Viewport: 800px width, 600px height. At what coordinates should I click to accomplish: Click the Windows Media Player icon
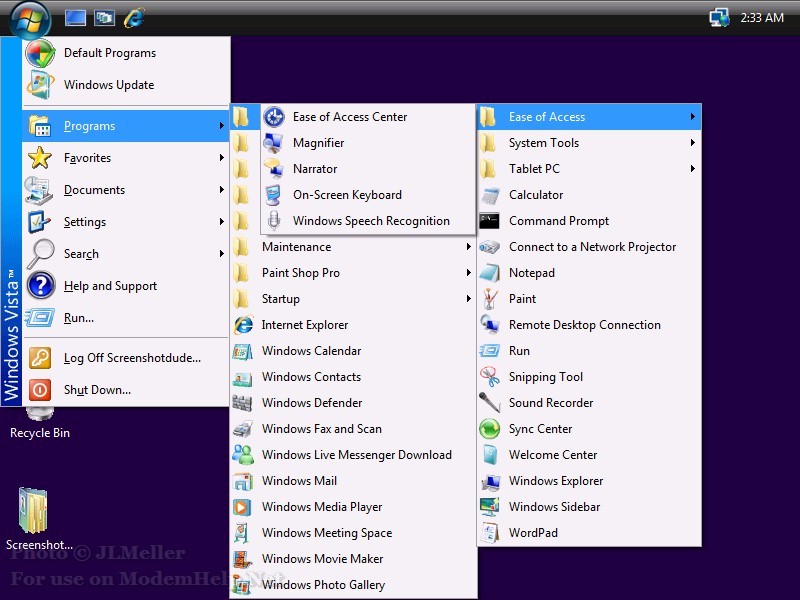tap(242, 507)
